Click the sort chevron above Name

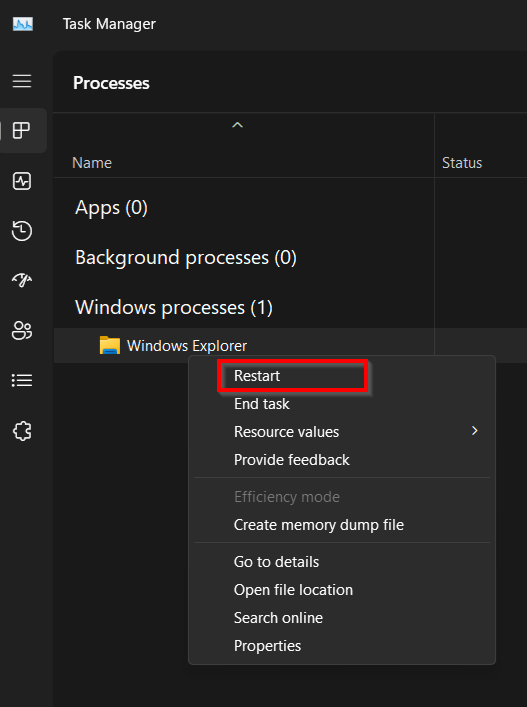(x=238, y=125)
